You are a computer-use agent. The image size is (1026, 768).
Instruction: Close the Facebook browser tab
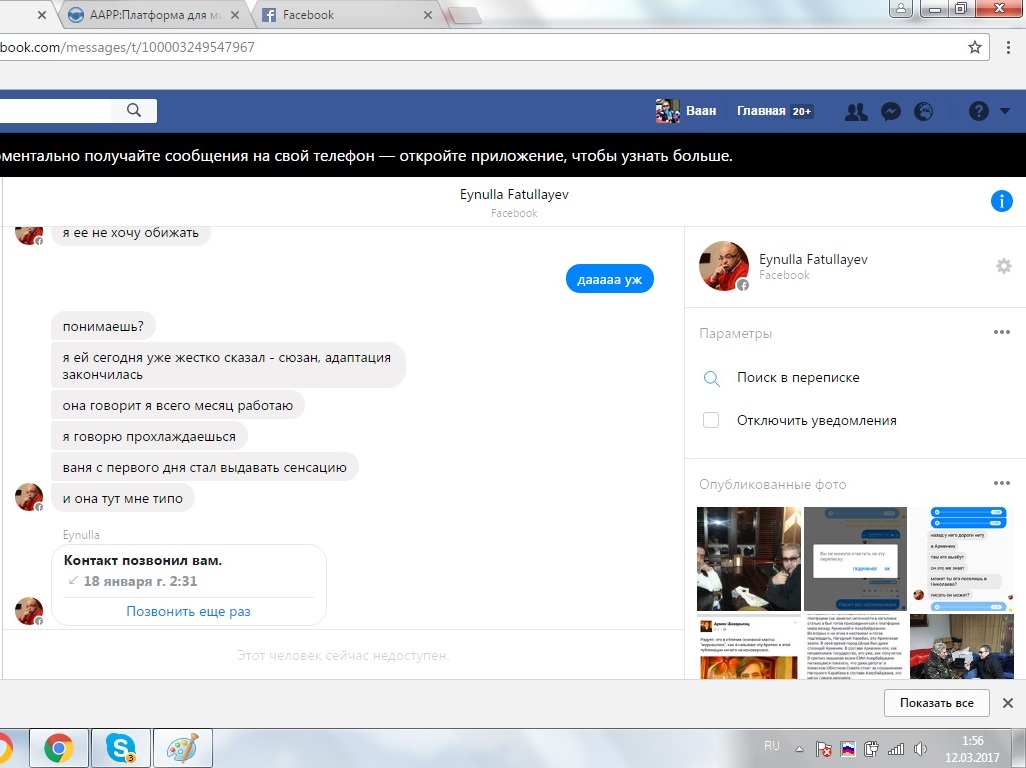[428, 15]
